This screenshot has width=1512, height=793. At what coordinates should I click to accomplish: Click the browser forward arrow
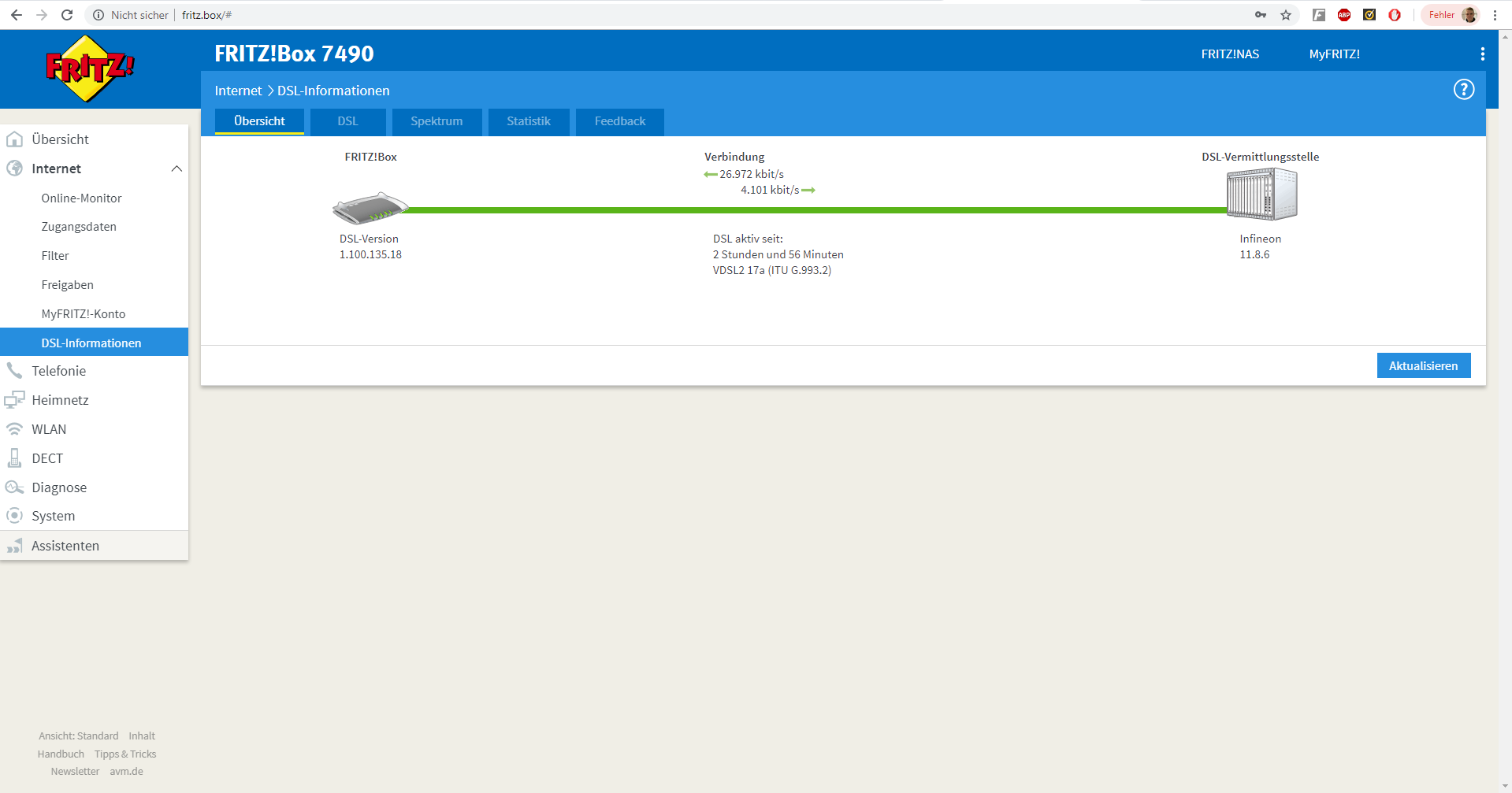[42, 15]
